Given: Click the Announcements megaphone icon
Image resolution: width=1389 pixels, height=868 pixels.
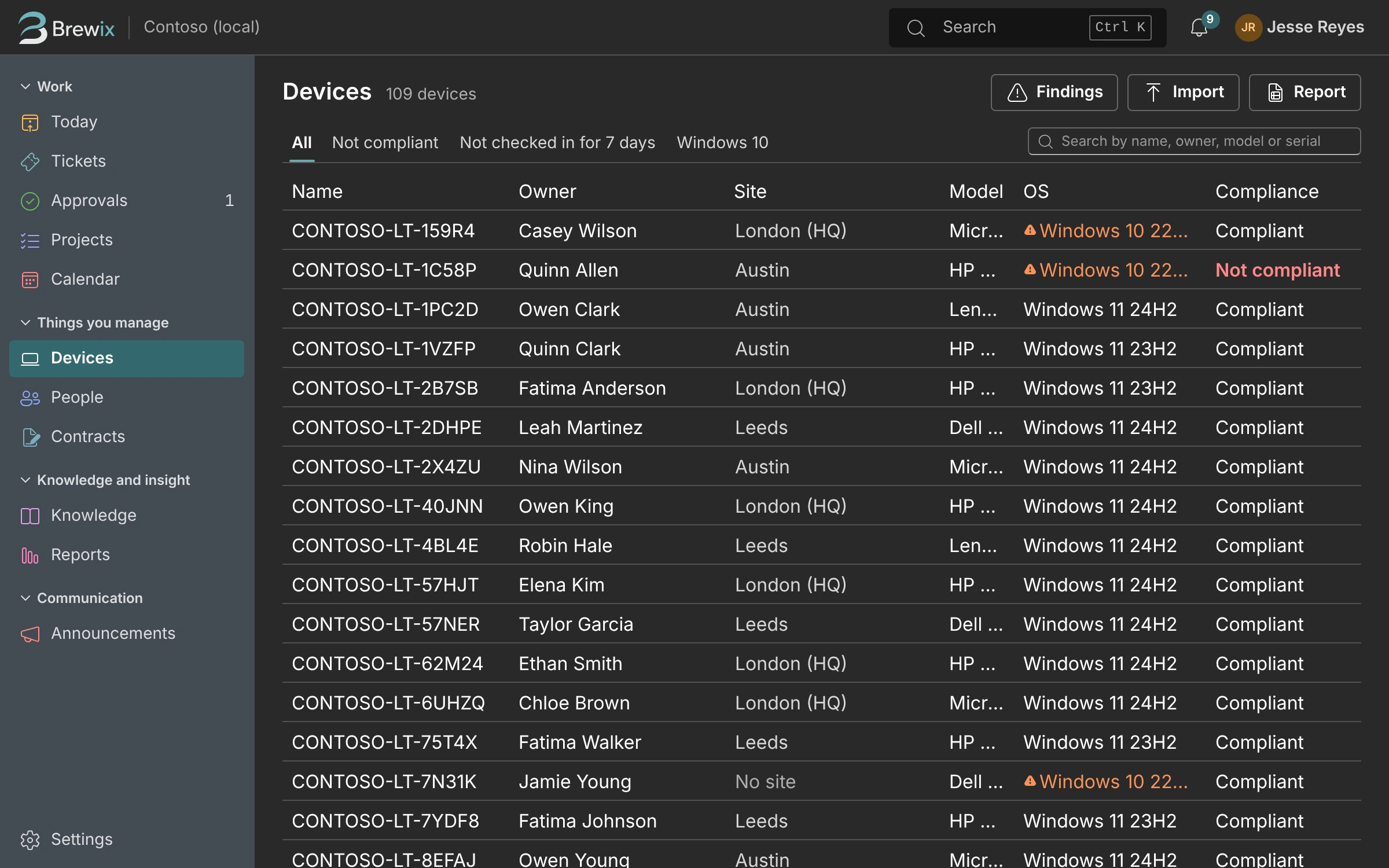Looking at the screenshot, I should 30,634.
